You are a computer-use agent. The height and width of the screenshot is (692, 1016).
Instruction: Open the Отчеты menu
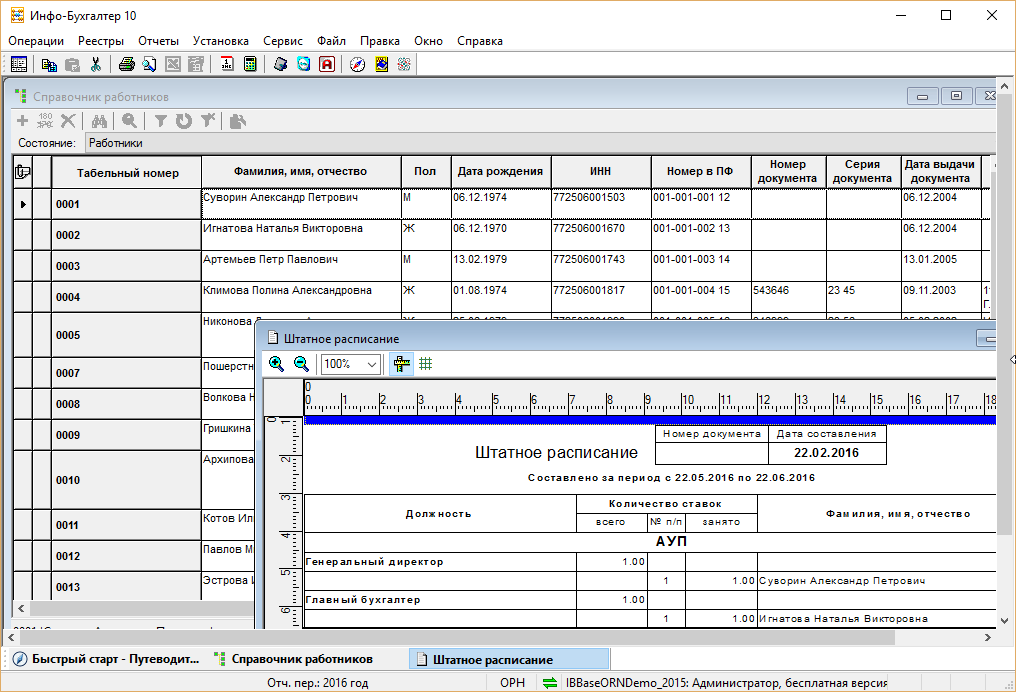pos(158,41)
